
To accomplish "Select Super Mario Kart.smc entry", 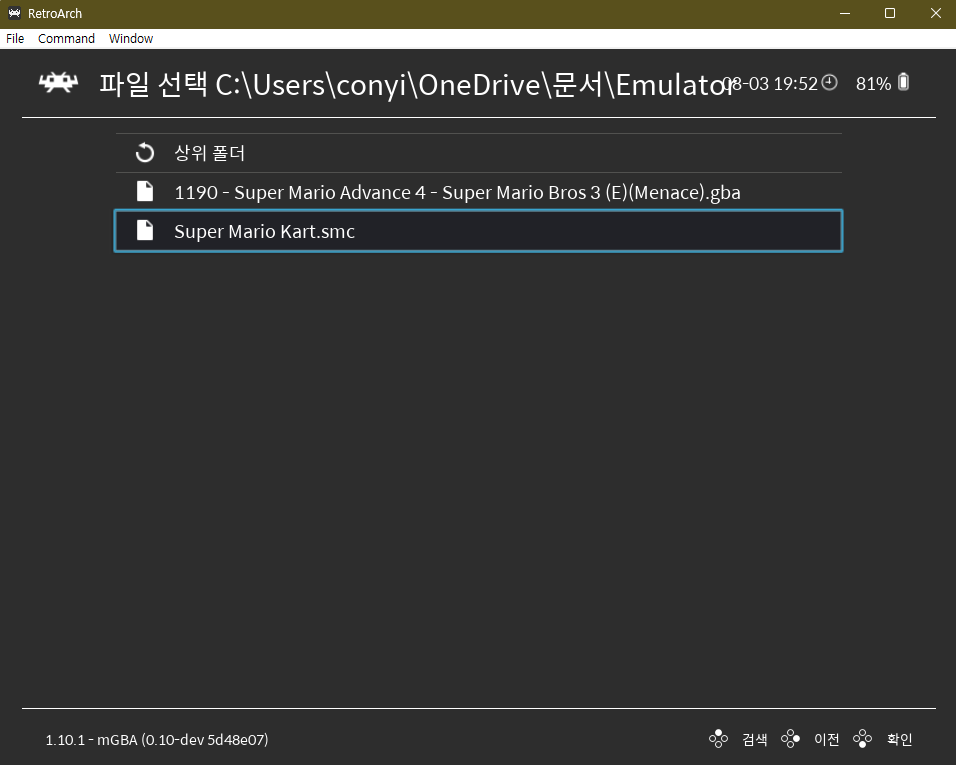I will (x=479, y=231).
